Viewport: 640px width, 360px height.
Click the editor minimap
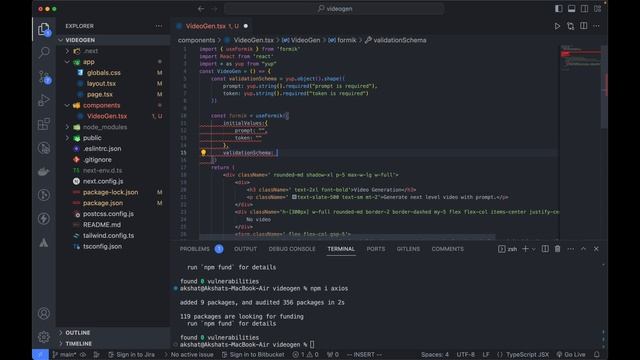[580, 141]
